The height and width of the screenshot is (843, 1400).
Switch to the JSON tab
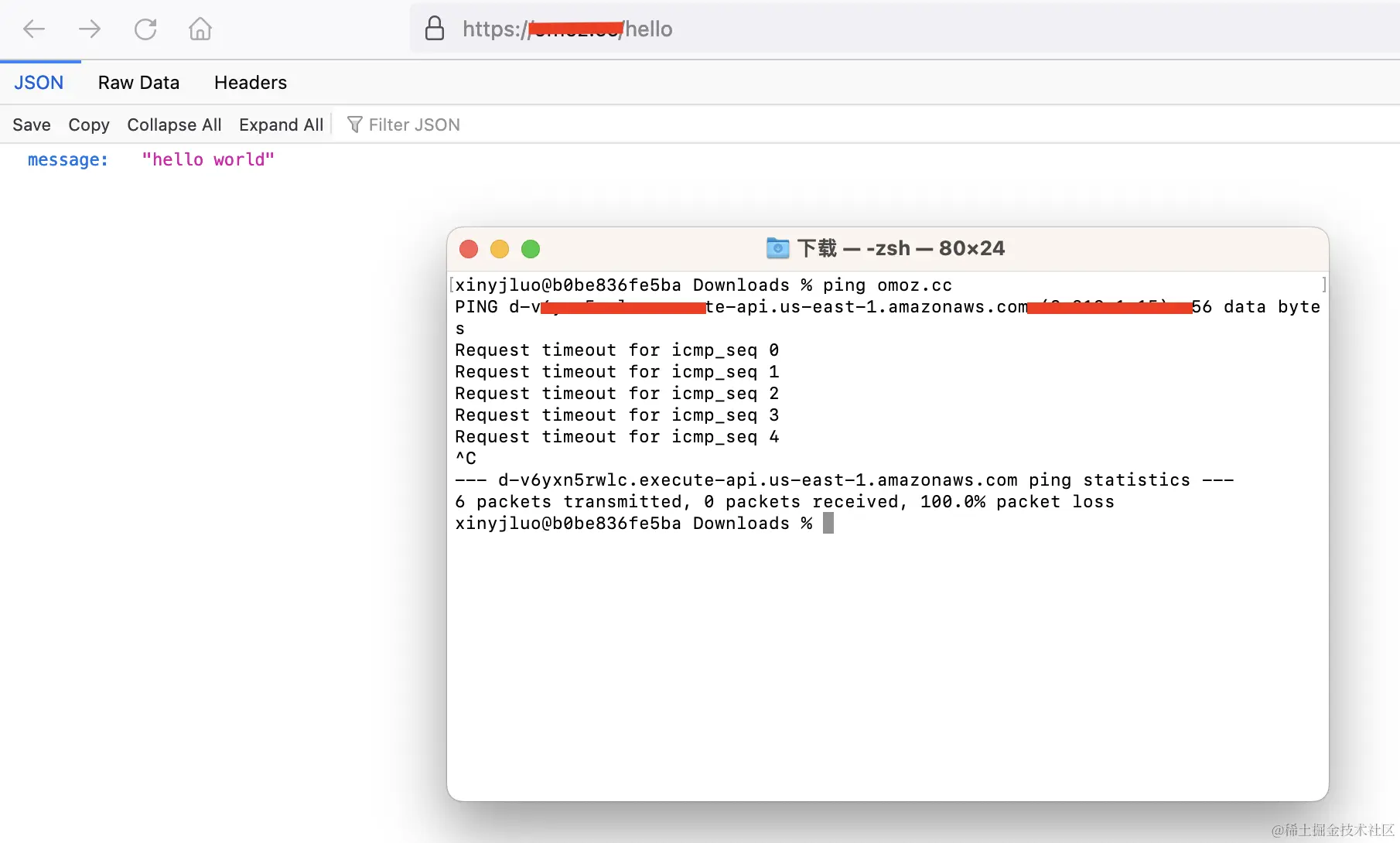39,83
